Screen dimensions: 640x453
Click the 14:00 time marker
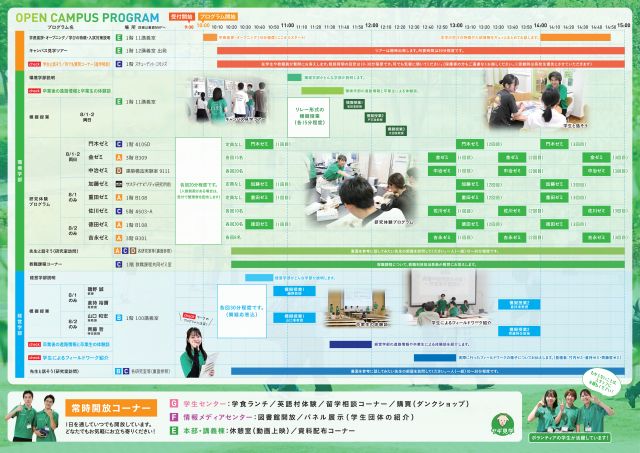click(x=540, y=25)
